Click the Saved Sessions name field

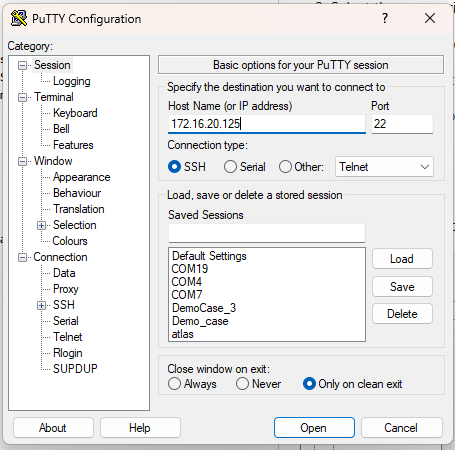click(x=267, y=233)
